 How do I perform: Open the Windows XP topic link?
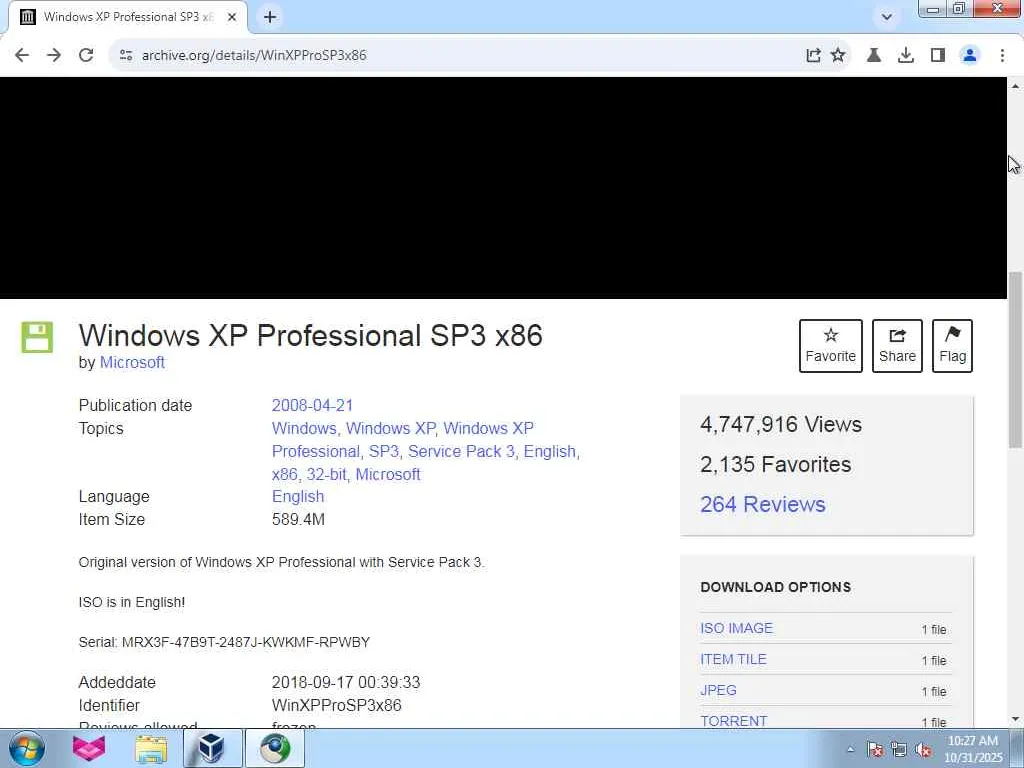click(x=391, y=428)
